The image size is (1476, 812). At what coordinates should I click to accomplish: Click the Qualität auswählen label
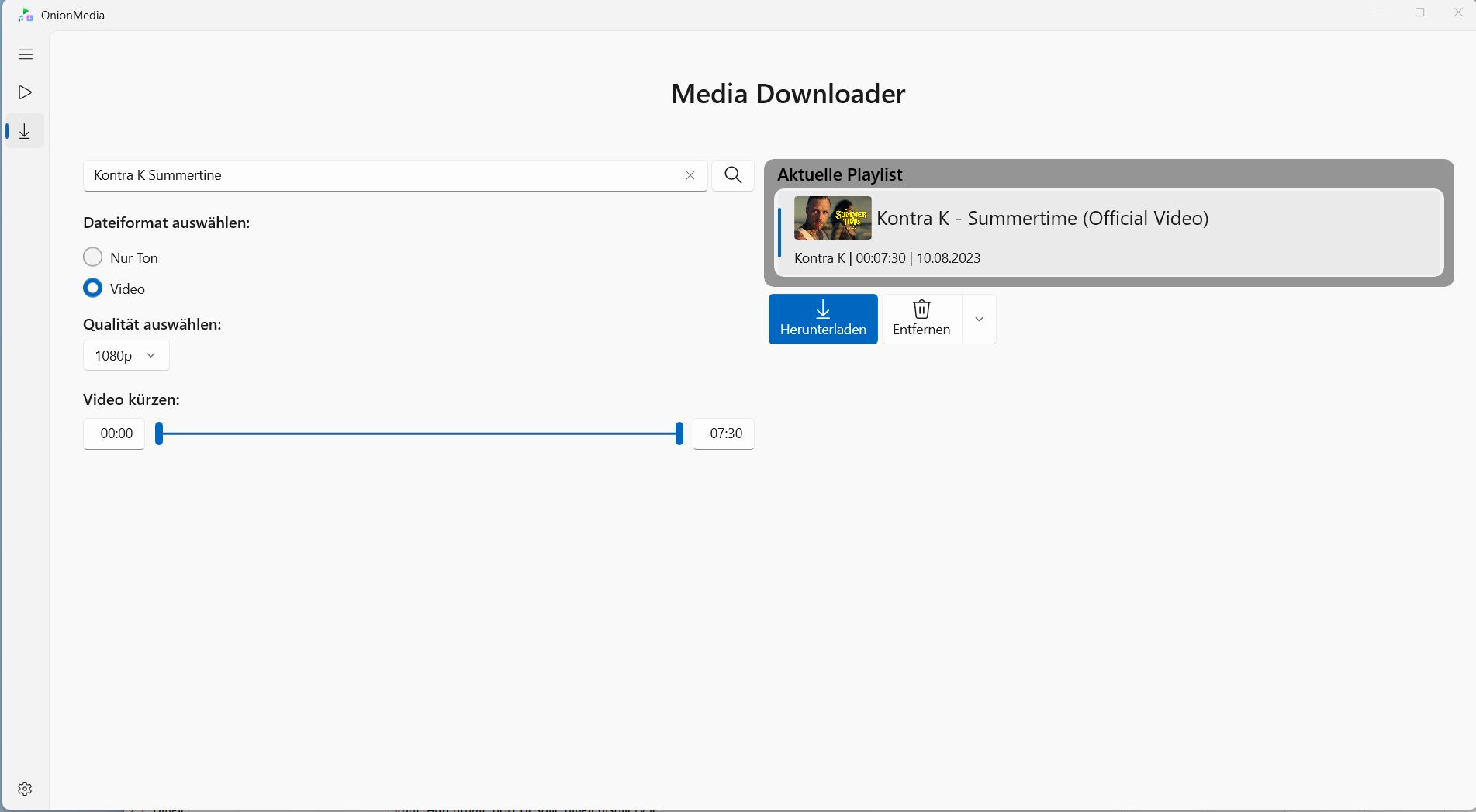[x=152, y=324]
